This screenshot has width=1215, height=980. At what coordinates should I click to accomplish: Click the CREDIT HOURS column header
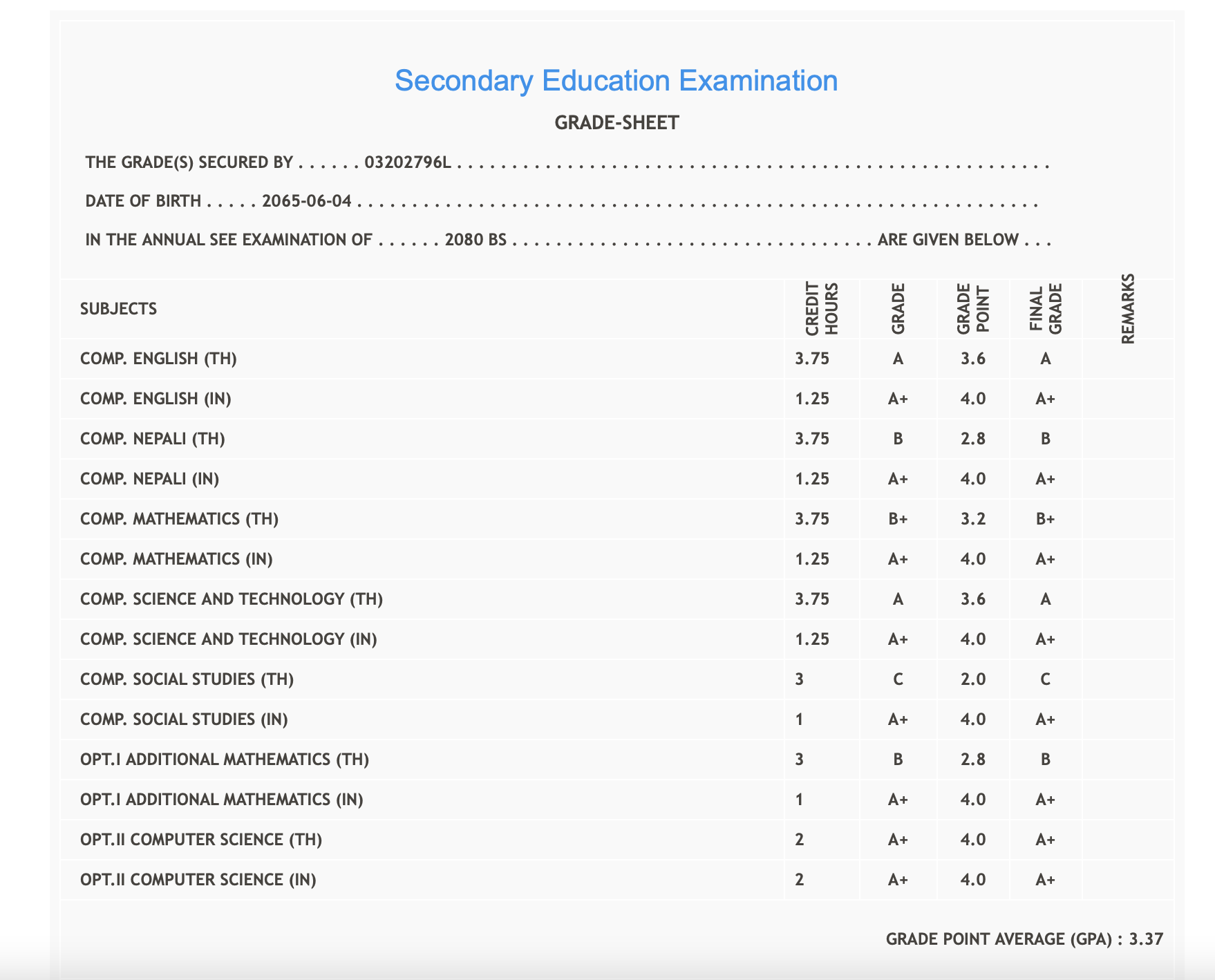click(x=821, y=309)
